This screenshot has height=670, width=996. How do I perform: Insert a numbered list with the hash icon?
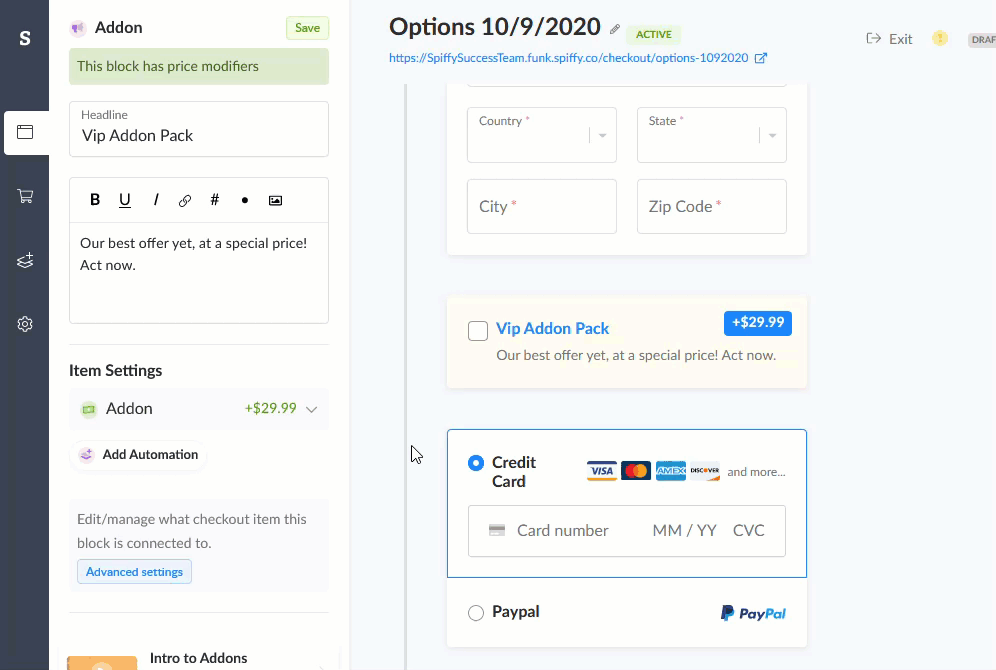pos(215,200)
